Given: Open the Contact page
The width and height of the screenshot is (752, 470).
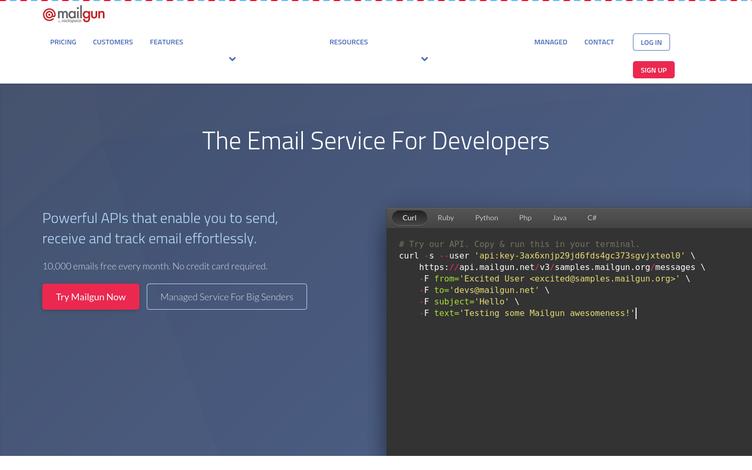Looking at the screenshot, I should tap(599, 42).
